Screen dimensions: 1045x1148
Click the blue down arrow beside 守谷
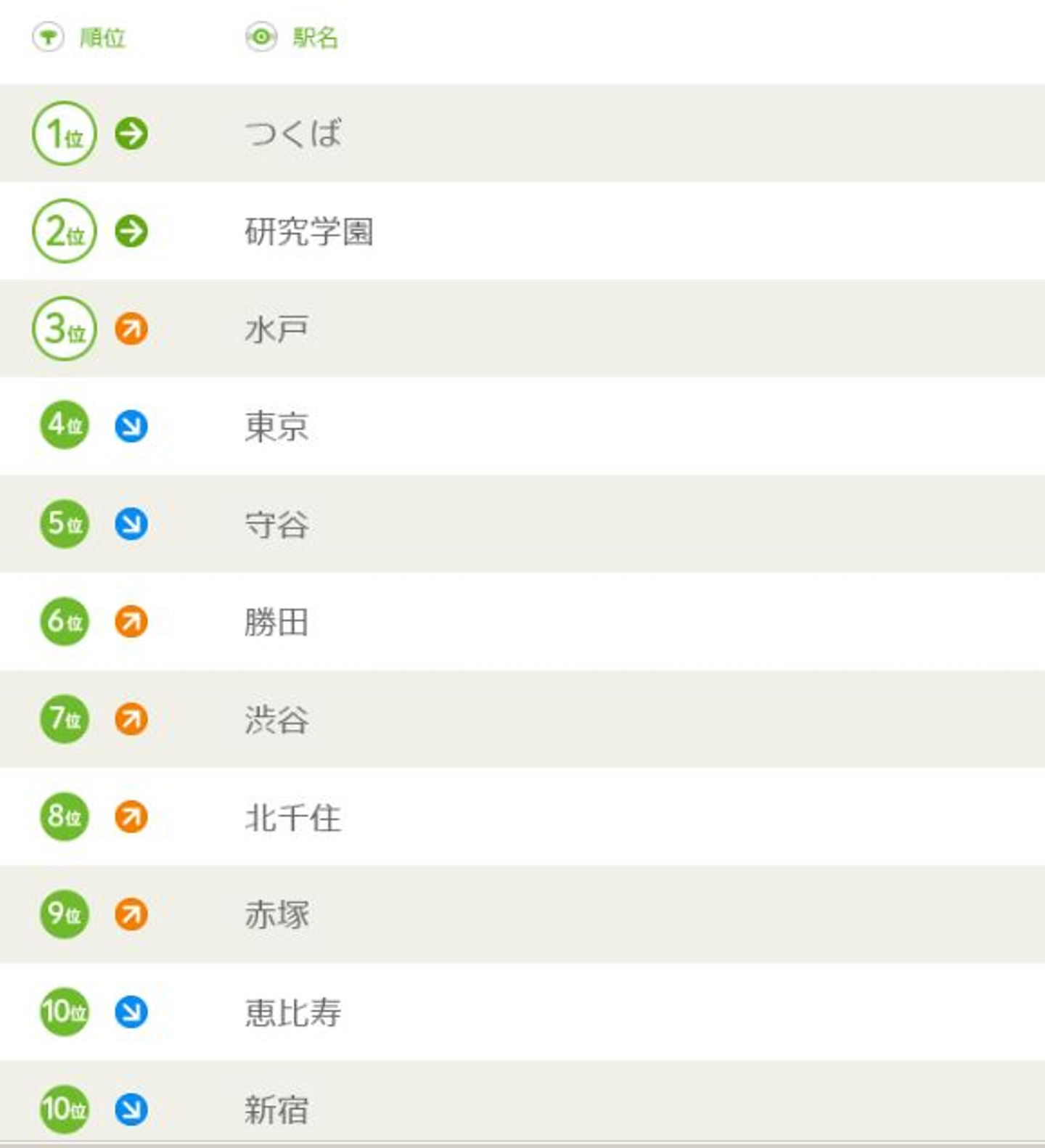pyautogui.click(x=131, y=524)
